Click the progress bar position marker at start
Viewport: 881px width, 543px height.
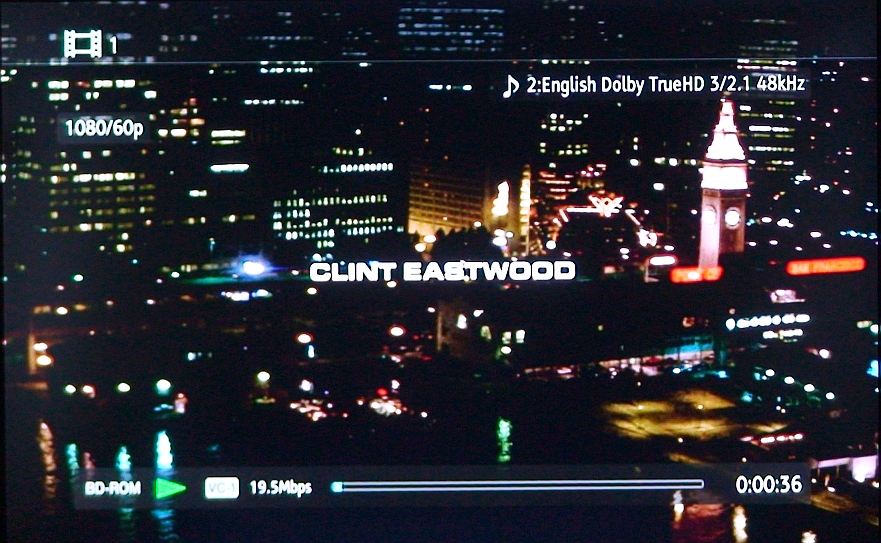click(336, 486)
